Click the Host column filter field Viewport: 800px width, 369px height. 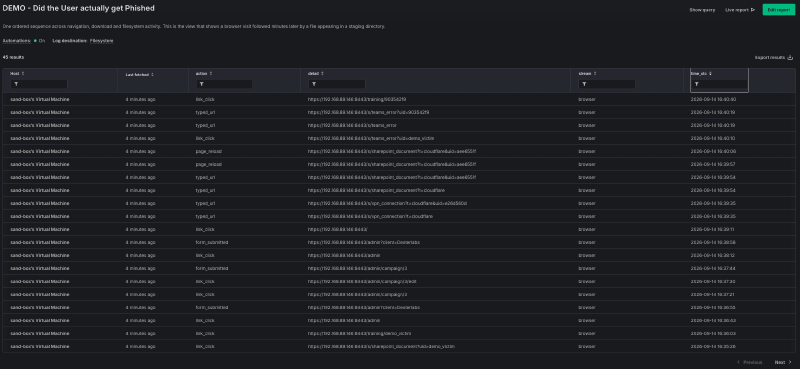click(x=39, y=84)
